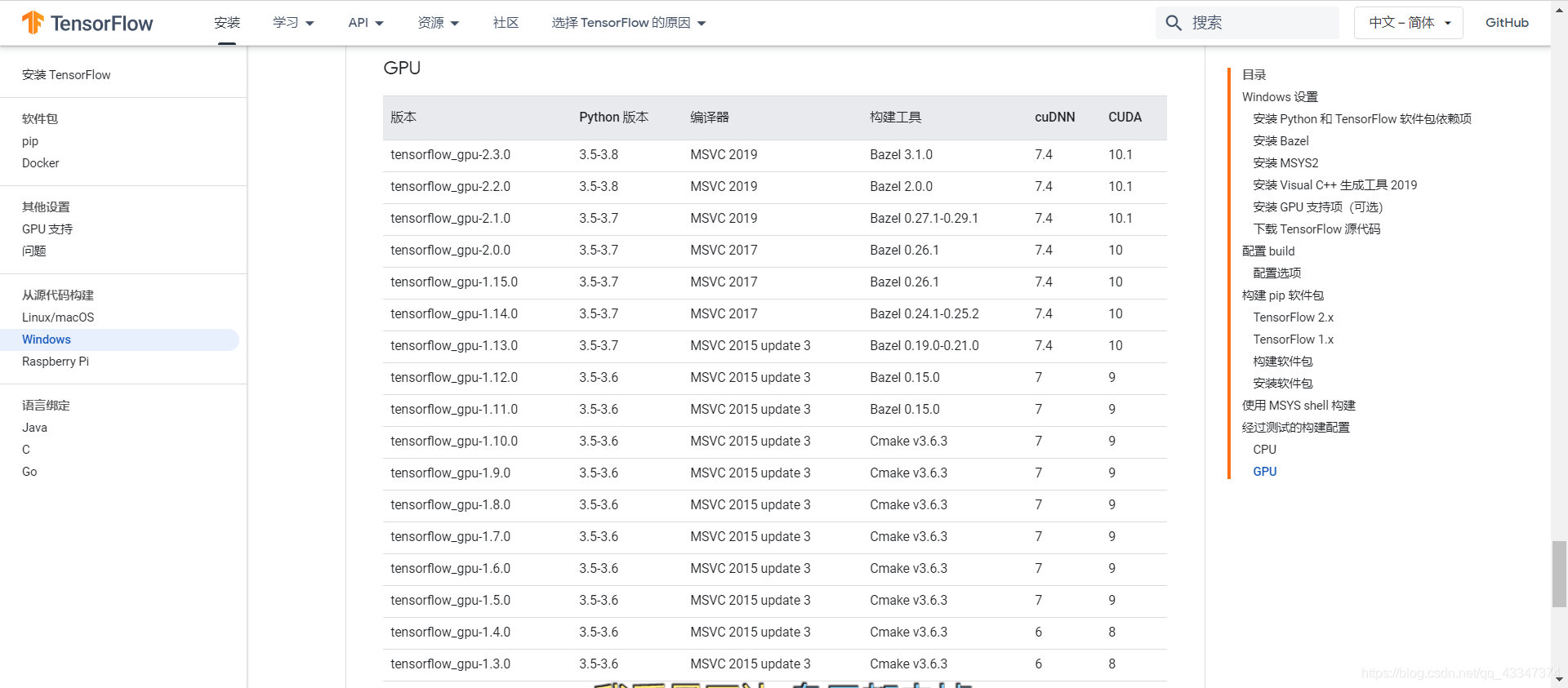
Task: Jump to TensorFlow 2.x section
Action: [x=1294, y=317]
